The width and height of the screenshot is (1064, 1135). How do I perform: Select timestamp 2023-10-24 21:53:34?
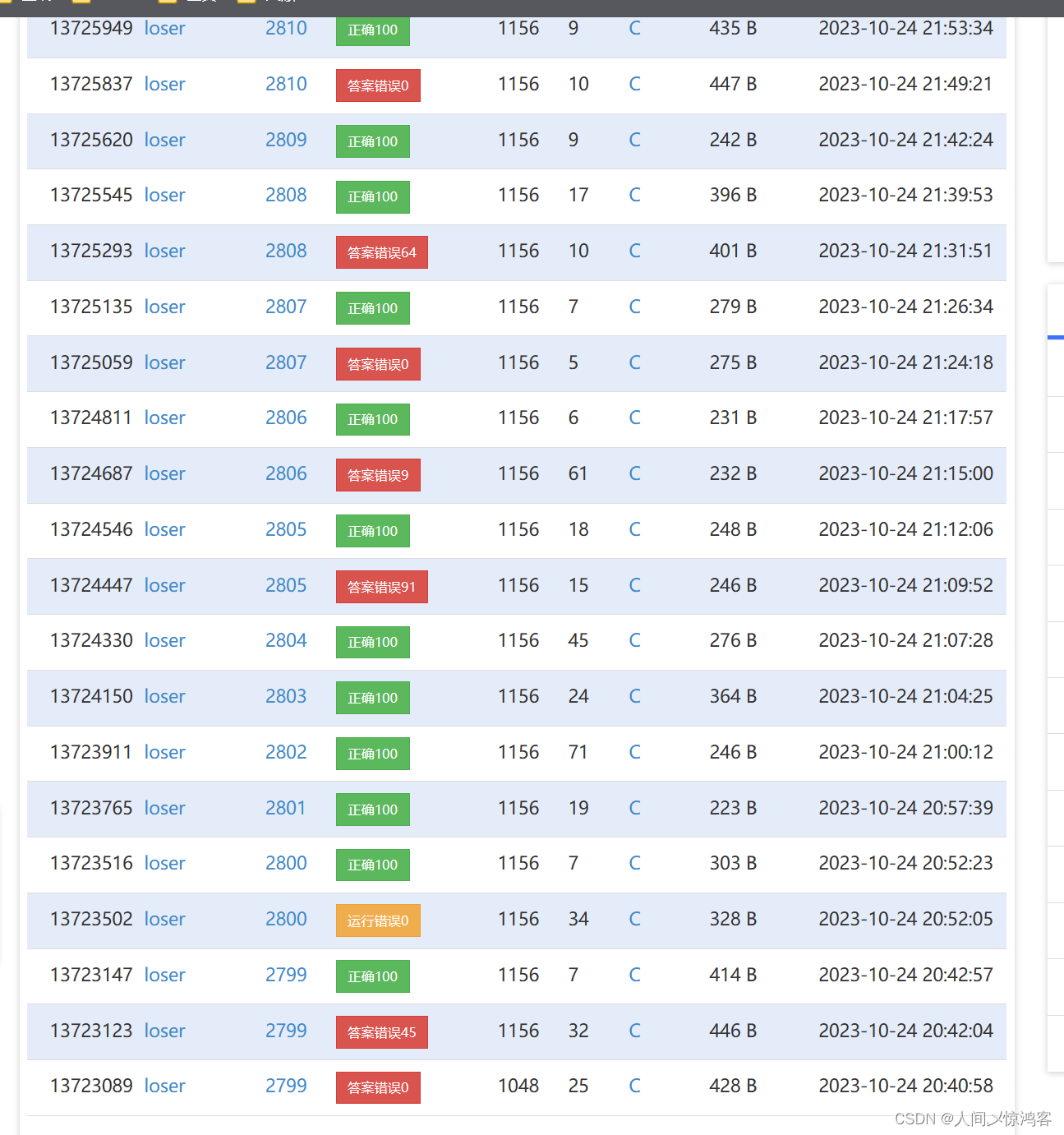[x=905, y=28]
